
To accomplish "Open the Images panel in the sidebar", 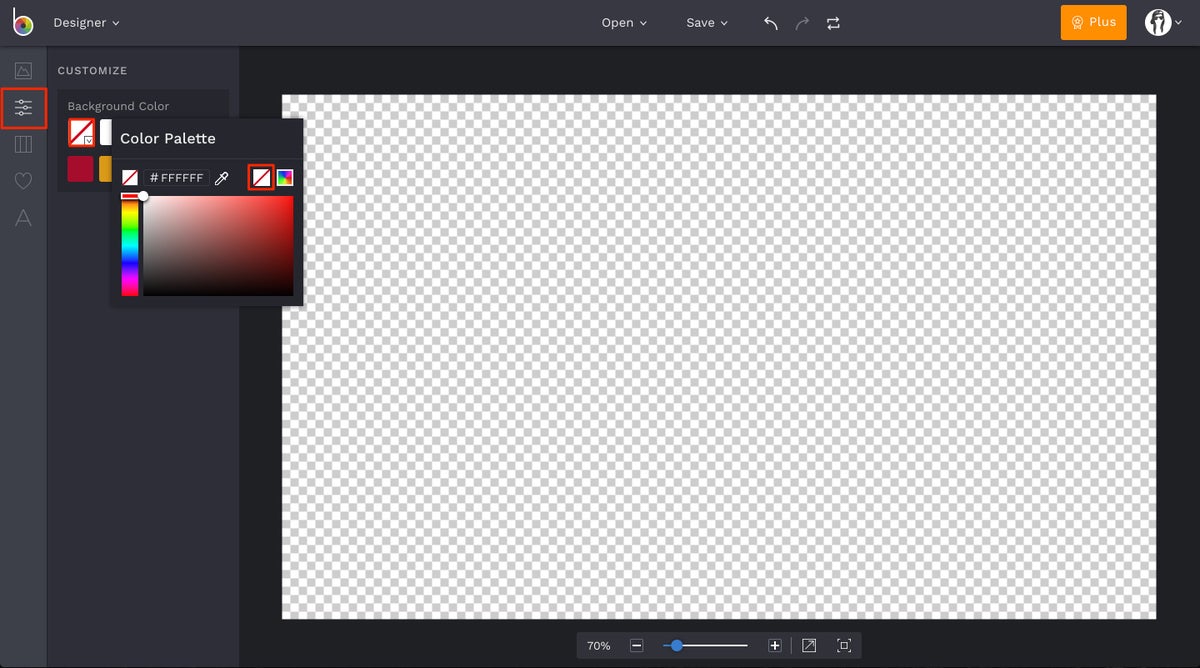I will click(x=24, y=69).
